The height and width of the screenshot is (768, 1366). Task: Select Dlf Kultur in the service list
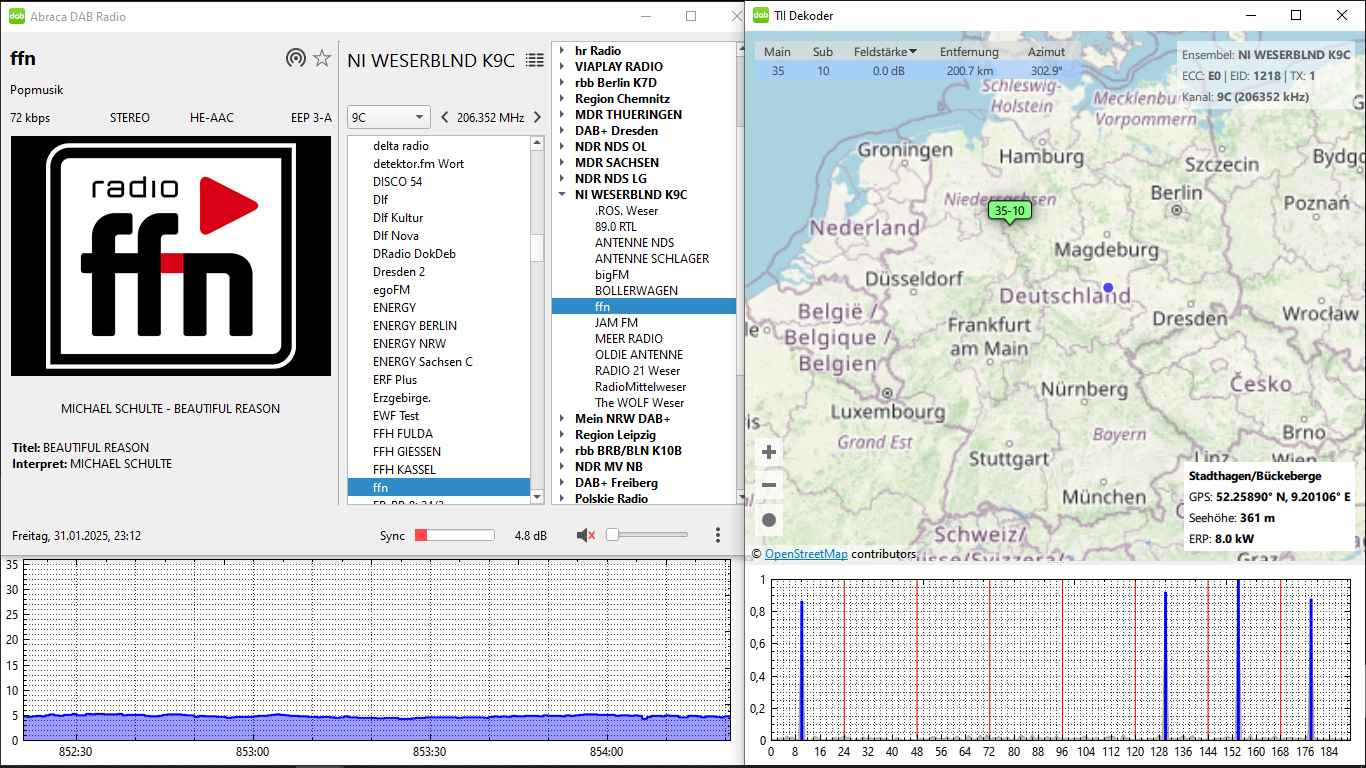pyautogui.click(x=398, y=218)
